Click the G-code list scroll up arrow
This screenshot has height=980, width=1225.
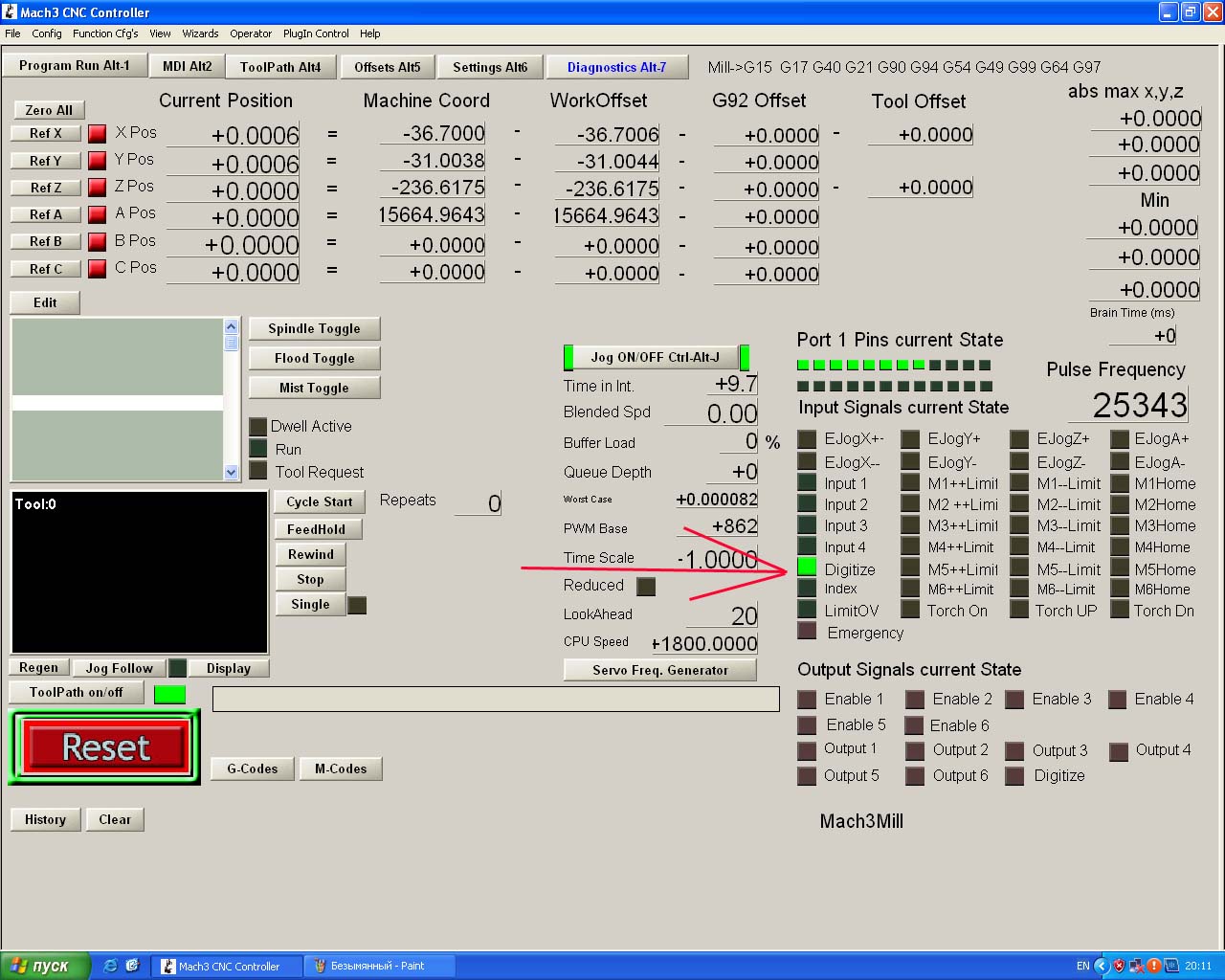(231, 326)
